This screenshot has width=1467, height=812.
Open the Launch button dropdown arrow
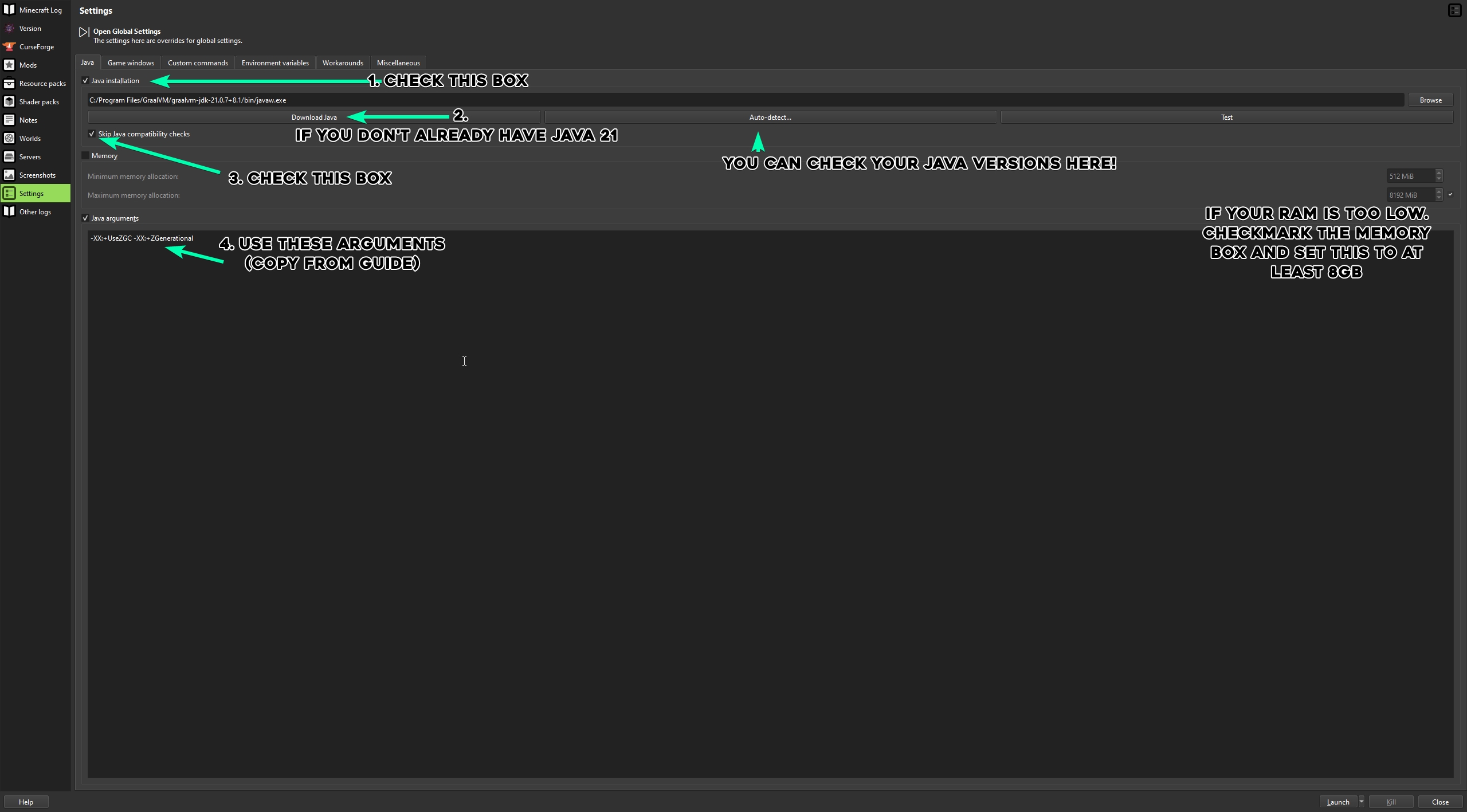pos(1362,802)
